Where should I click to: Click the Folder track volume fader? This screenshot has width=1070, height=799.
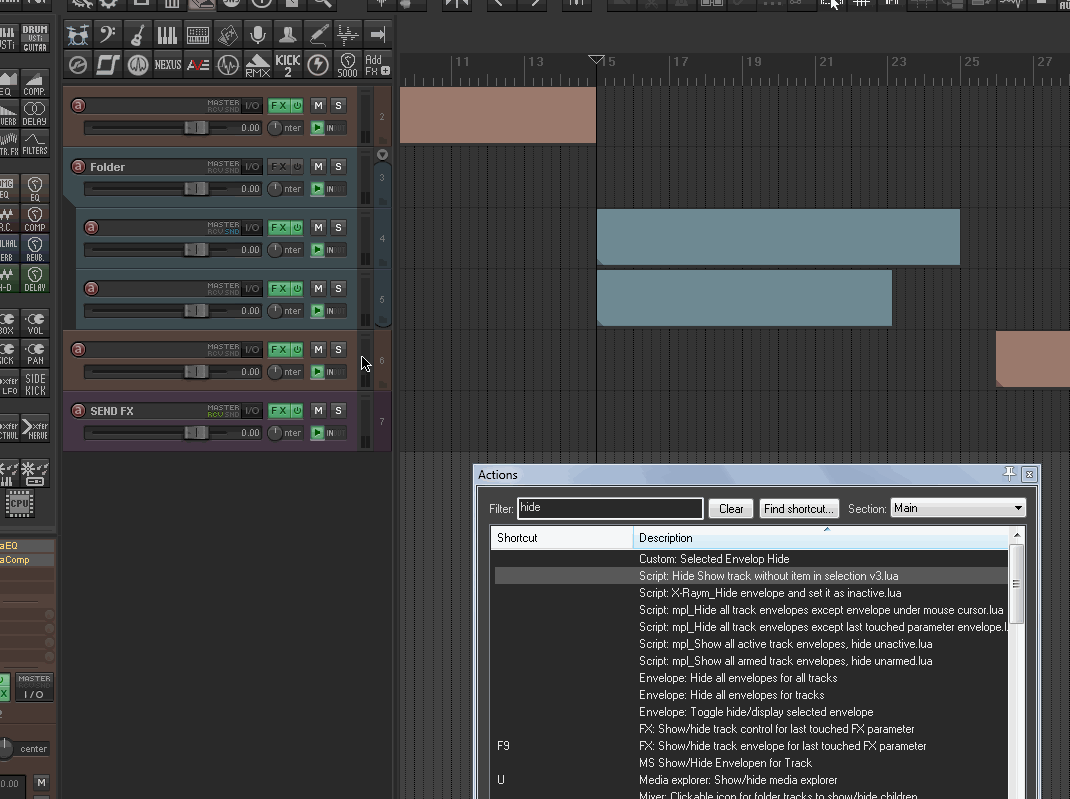[x=196, y=189]
